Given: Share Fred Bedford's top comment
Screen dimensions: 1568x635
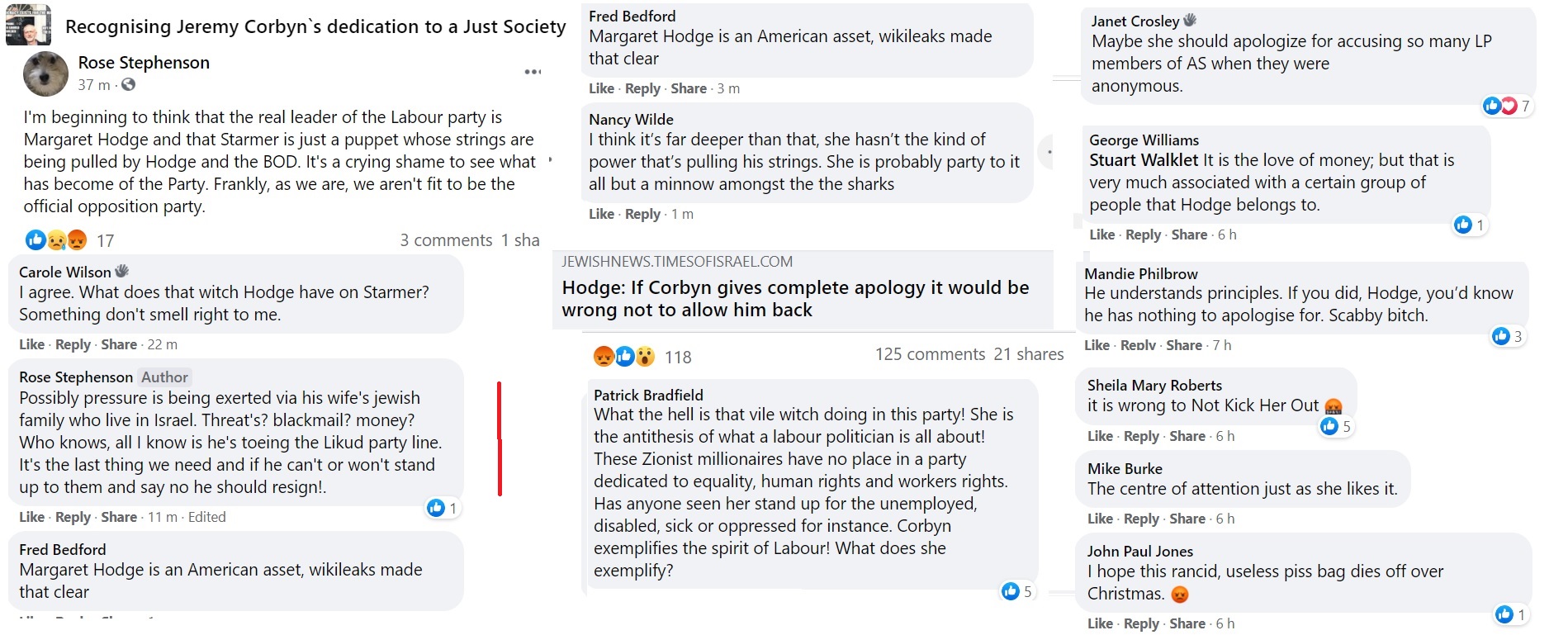Looking at the screenshot, I should (689, 88).
